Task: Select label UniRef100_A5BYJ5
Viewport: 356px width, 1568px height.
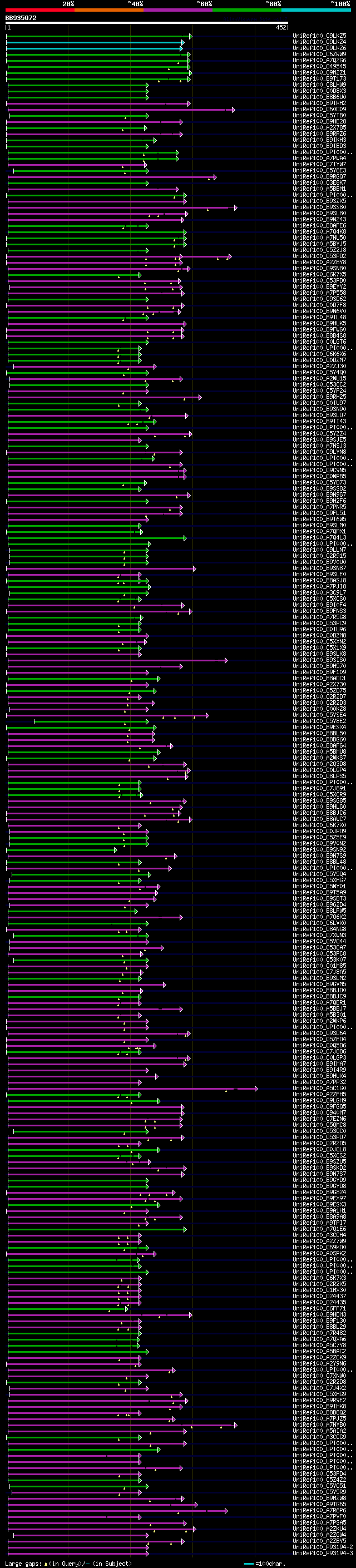Action: [x=319, y=244]
